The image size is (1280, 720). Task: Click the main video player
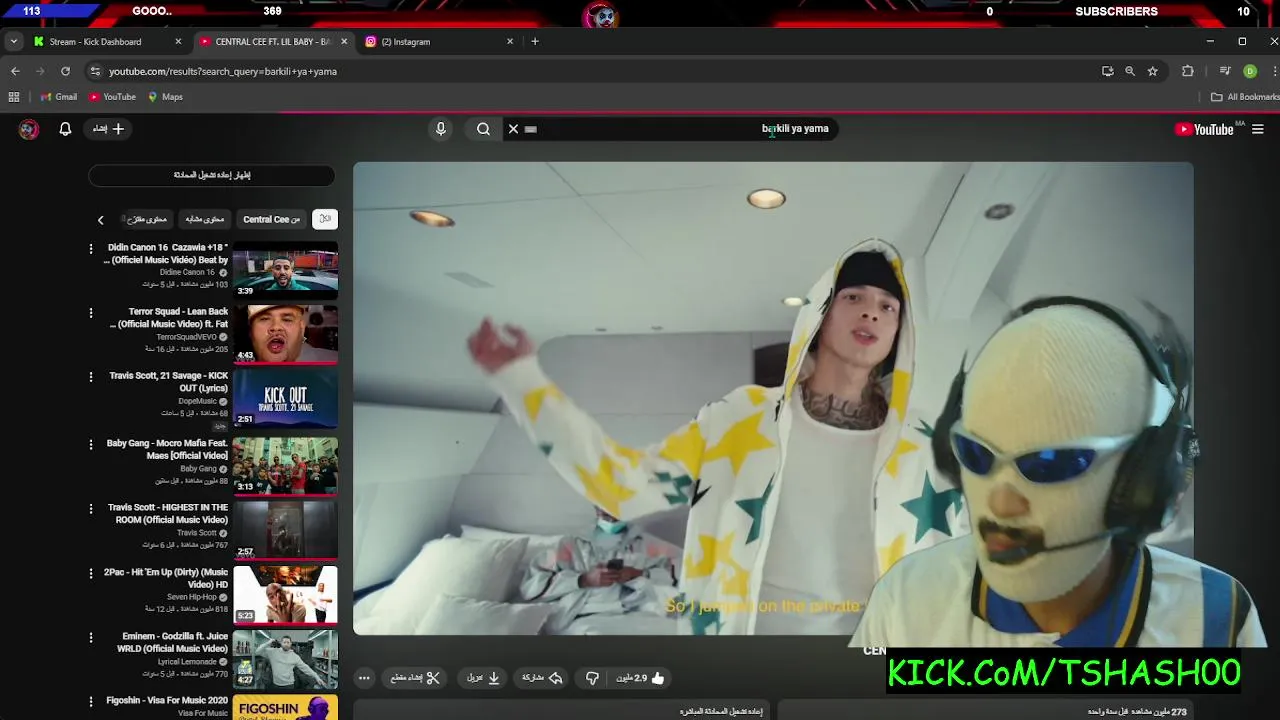[x=773, y=399]
